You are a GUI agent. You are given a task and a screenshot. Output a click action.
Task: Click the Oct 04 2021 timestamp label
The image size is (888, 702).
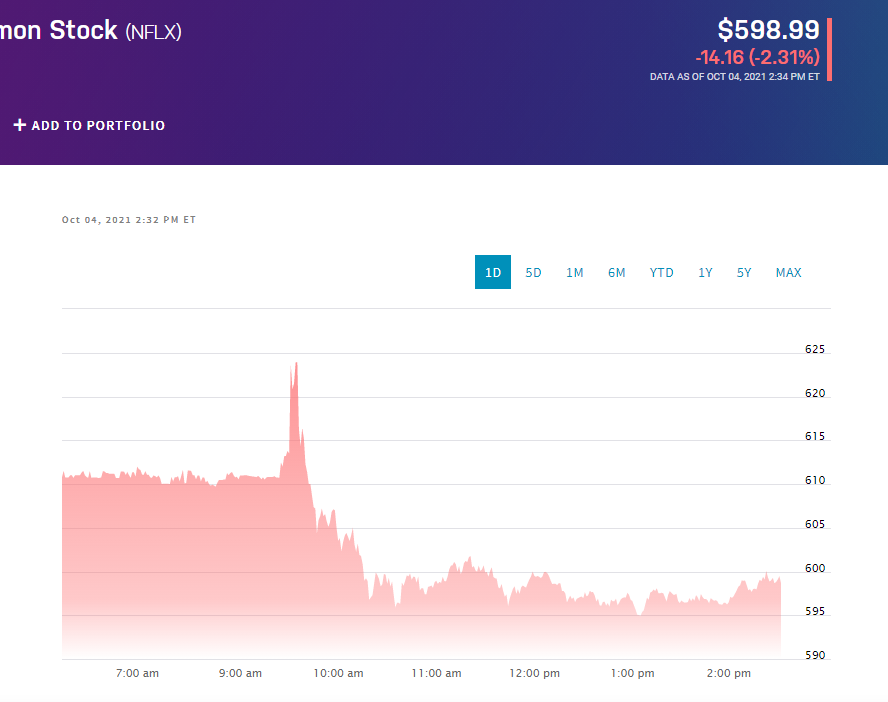click(129, 219)
